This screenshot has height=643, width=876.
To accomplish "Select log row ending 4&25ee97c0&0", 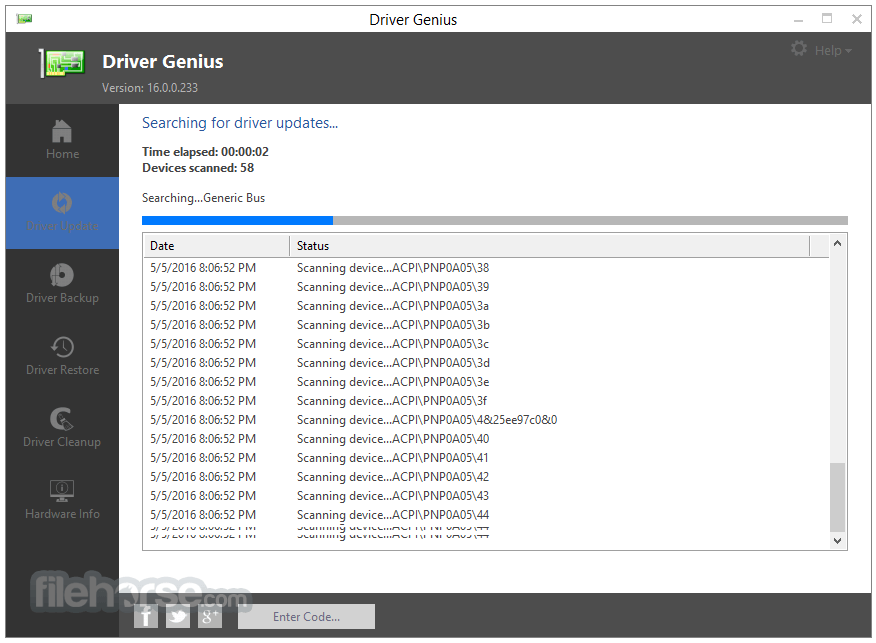I will (x=486, y=420).
